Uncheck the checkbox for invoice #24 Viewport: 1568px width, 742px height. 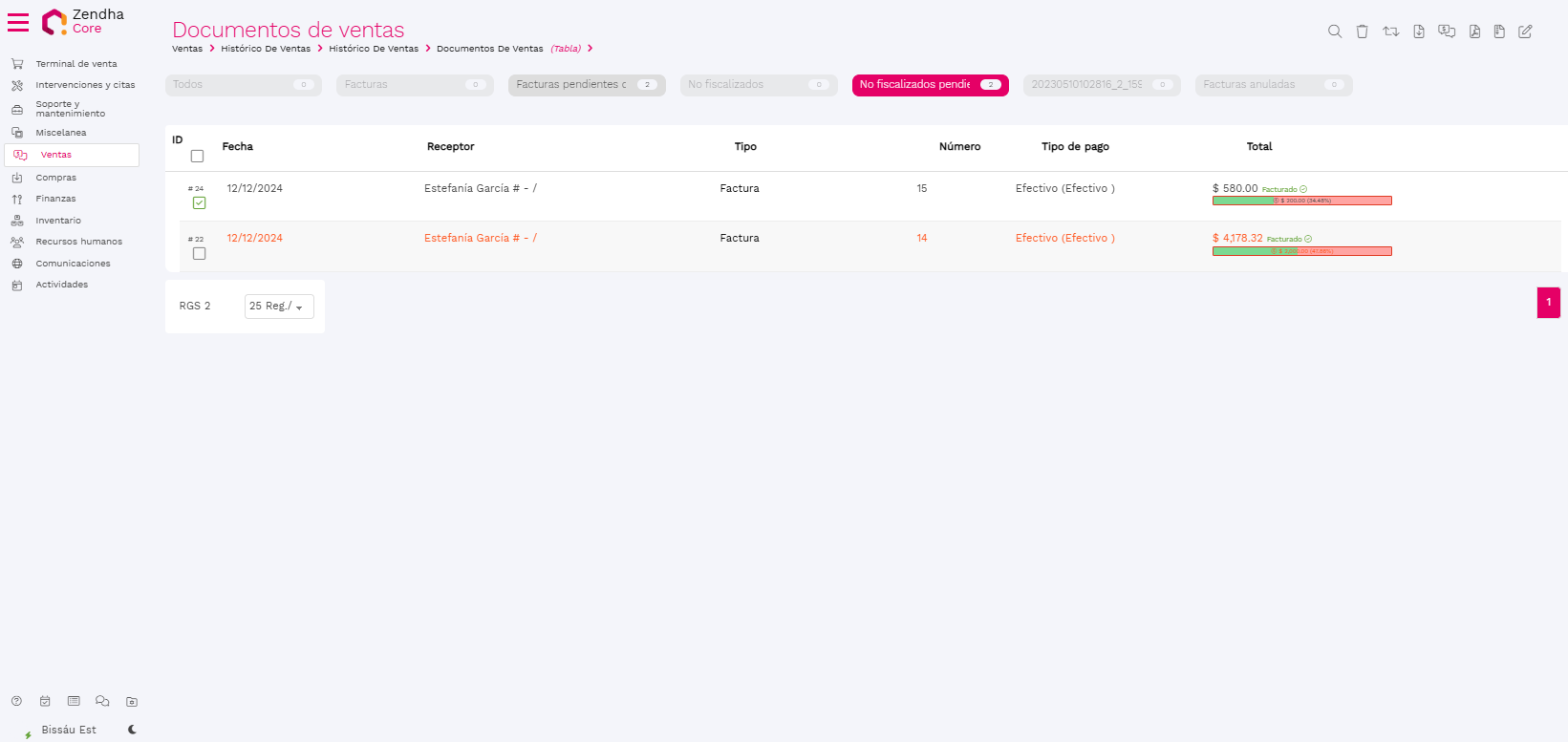click(199, 202)
